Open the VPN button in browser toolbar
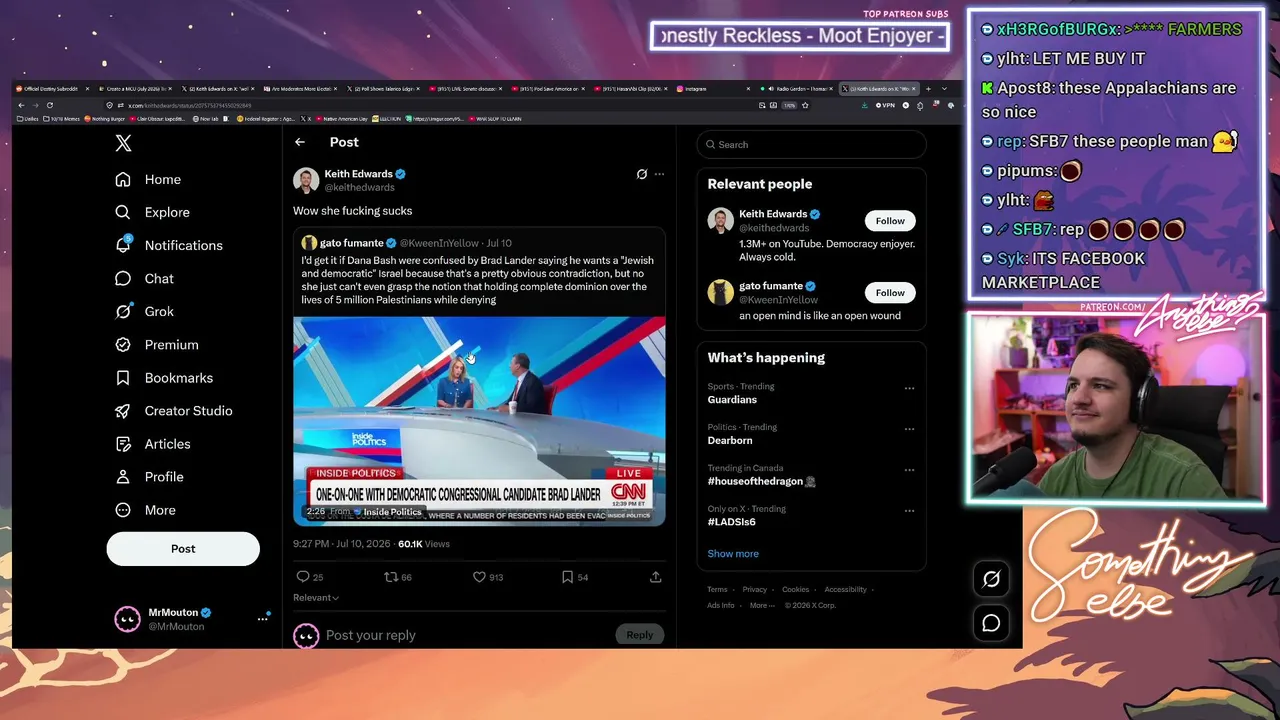The height and width of the screenshot is (720, 1280). click(x=886, y=105)
